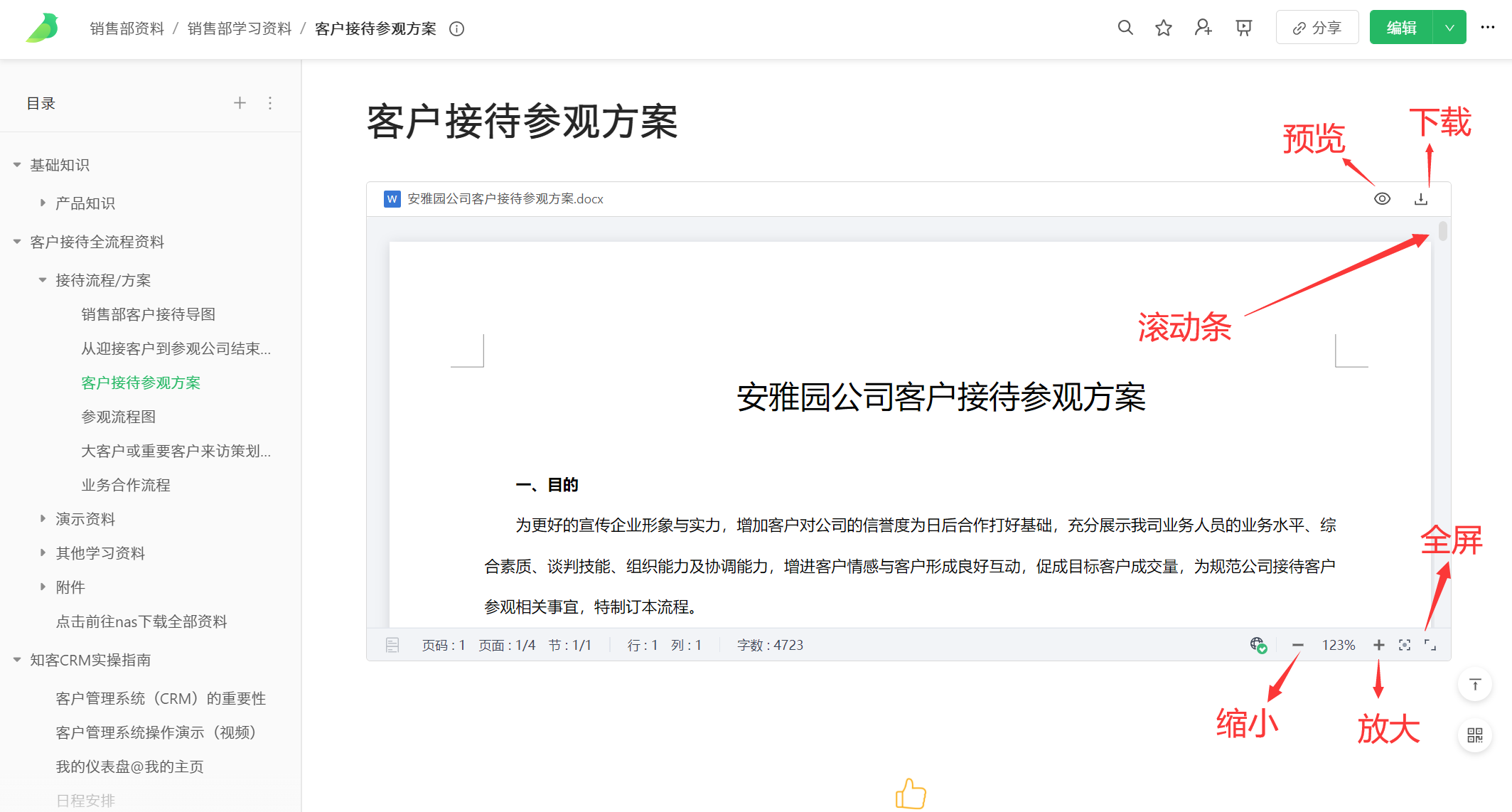Expand the 产品知识 tree section
The image size is (1512, 812).
pos(42,203)
